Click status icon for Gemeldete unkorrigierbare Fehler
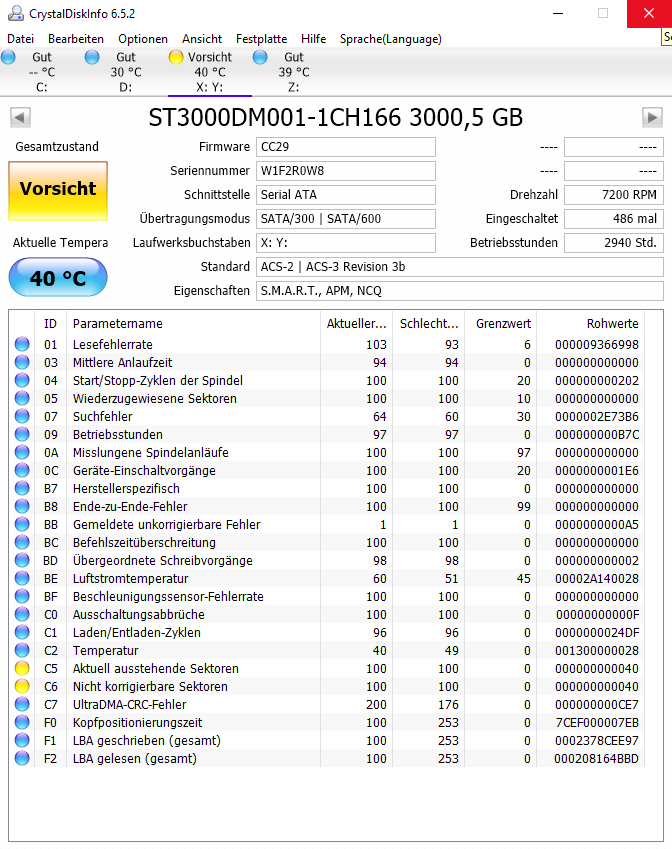 coord(22,525)
